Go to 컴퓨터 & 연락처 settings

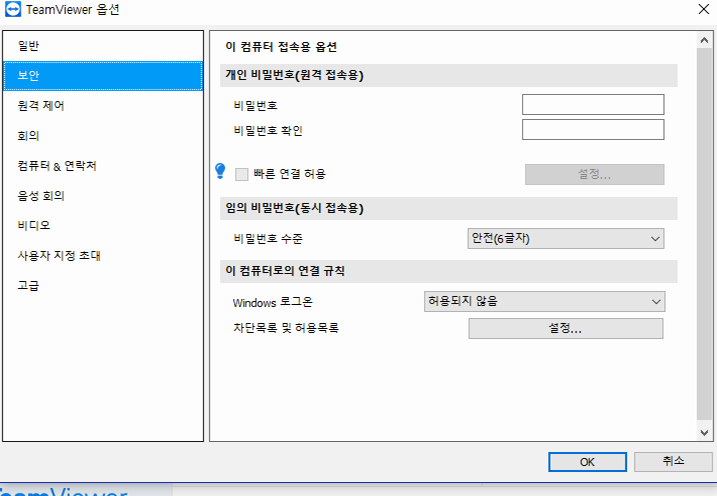point(103,166)
